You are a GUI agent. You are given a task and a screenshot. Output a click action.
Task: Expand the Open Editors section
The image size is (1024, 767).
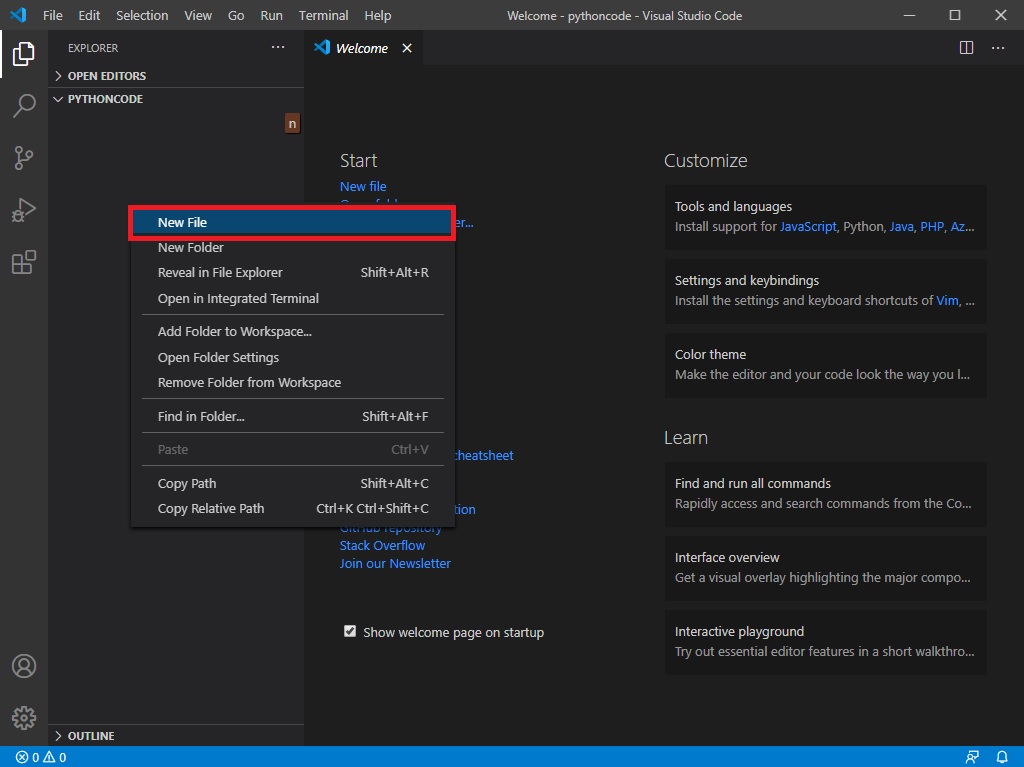coord(176,76)
